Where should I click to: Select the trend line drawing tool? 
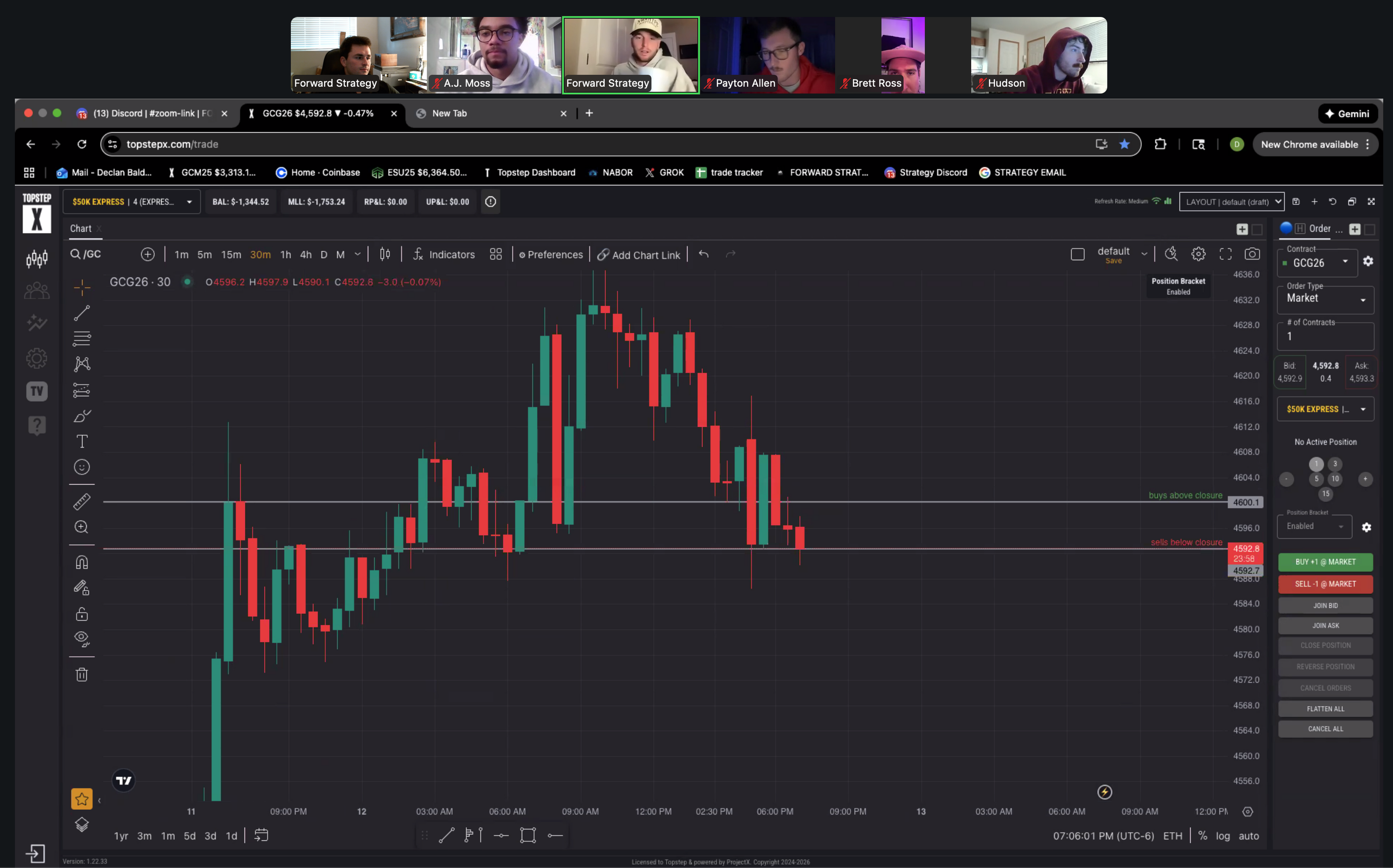pyautogui.click(x=81, y=313)
